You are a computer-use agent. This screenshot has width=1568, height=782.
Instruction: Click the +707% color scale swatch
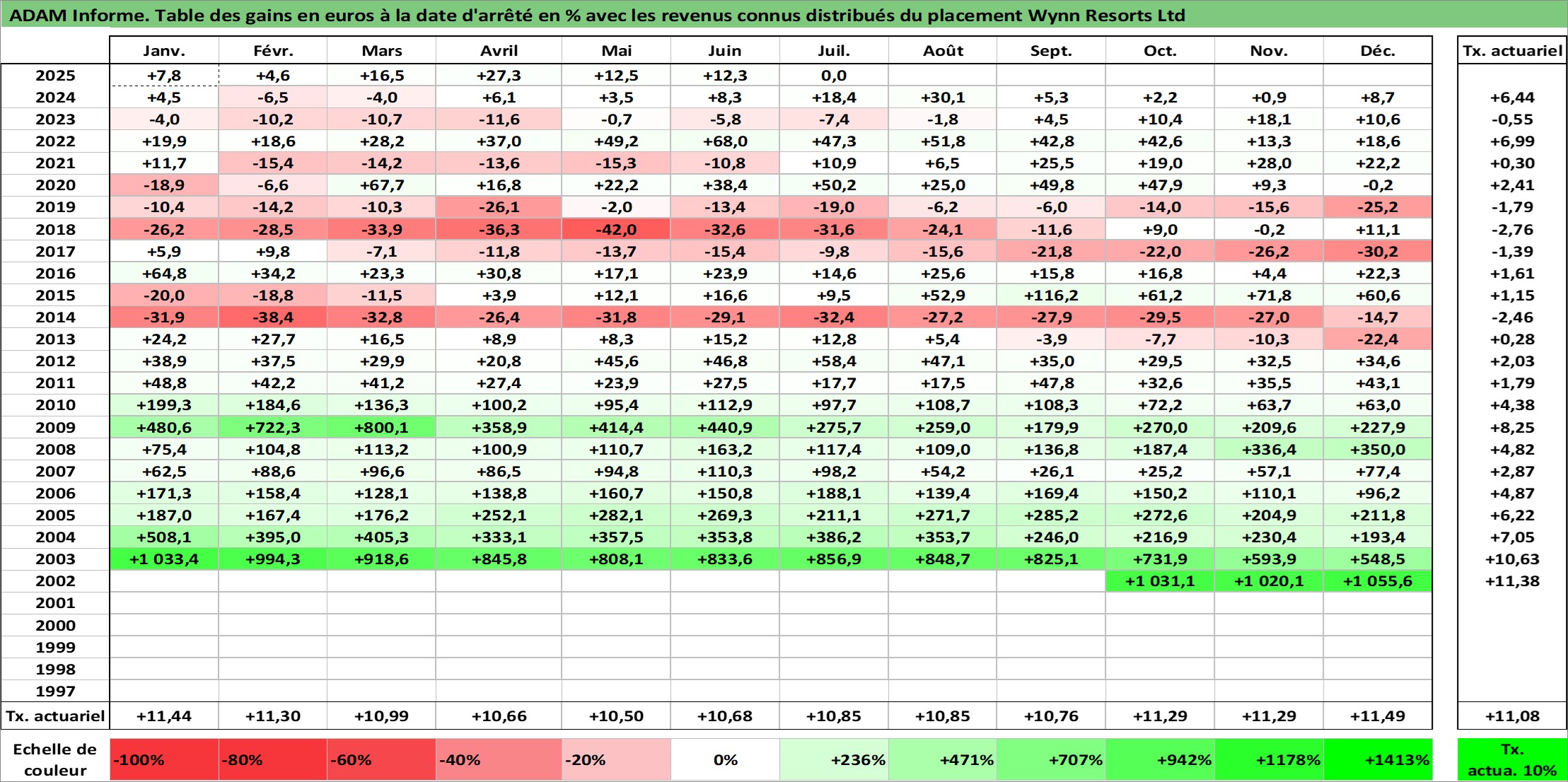pos(1052,759)
